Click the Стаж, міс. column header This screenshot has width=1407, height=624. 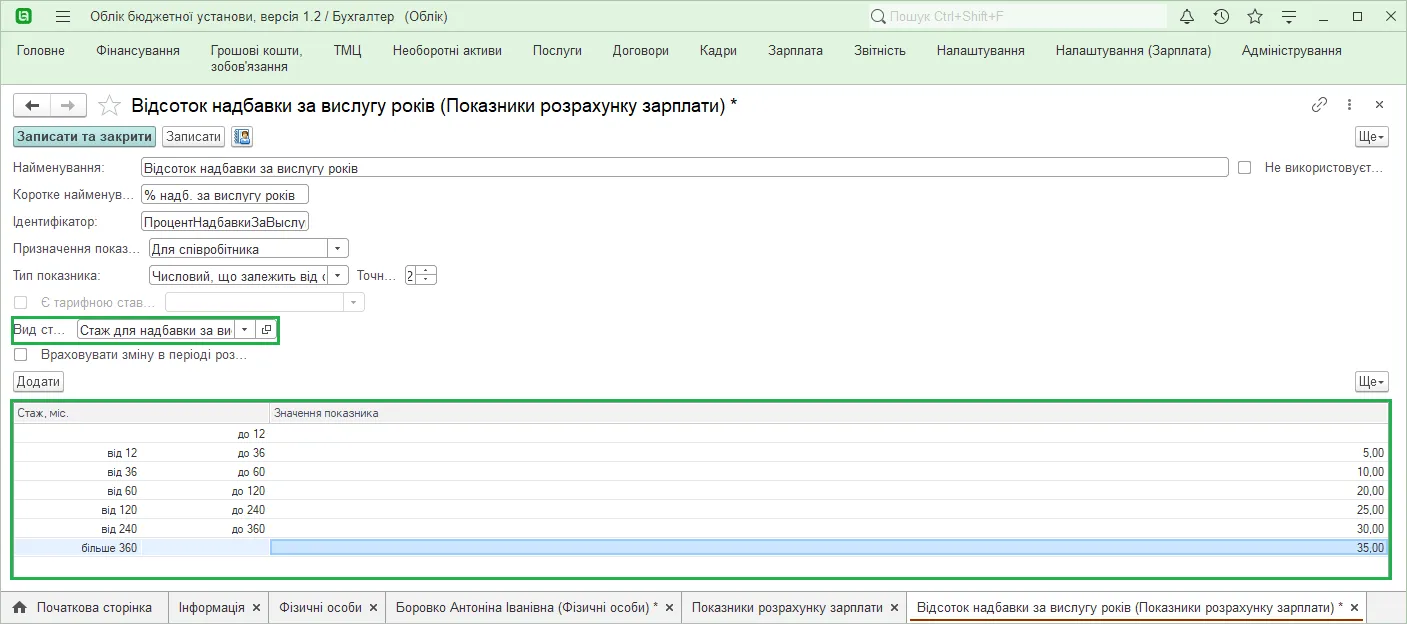tap(141, 413)
